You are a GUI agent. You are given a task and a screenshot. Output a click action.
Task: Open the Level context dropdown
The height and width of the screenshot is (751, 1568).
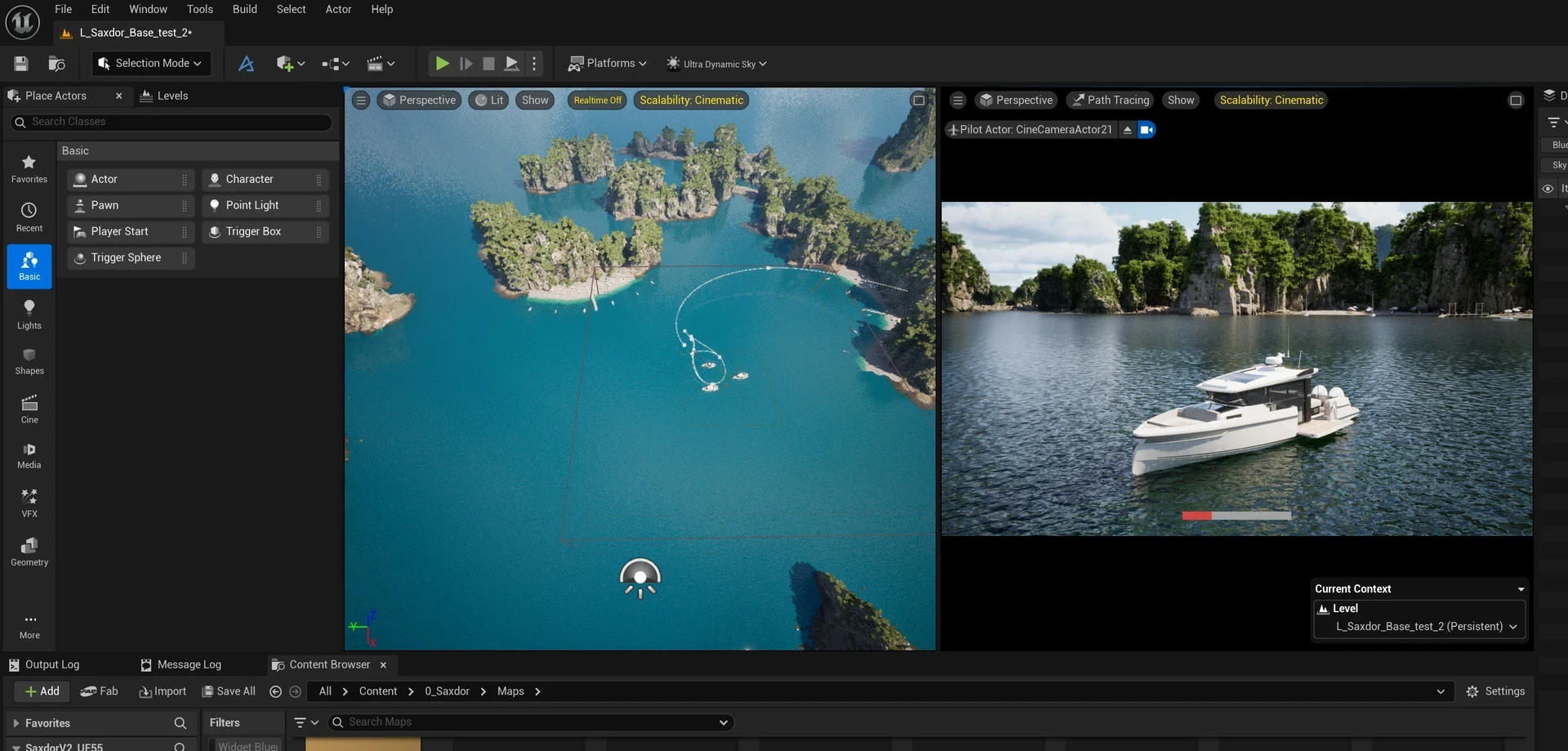click(1420, 627)
